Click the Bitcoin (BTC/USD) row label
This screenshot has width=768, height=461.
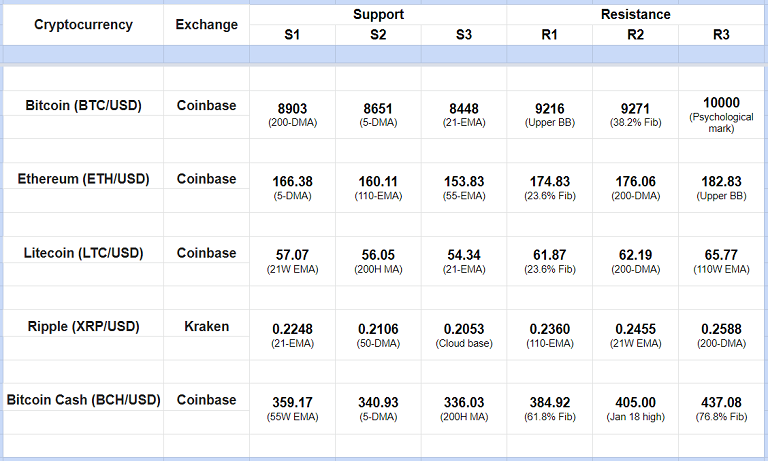click(82, 105)
